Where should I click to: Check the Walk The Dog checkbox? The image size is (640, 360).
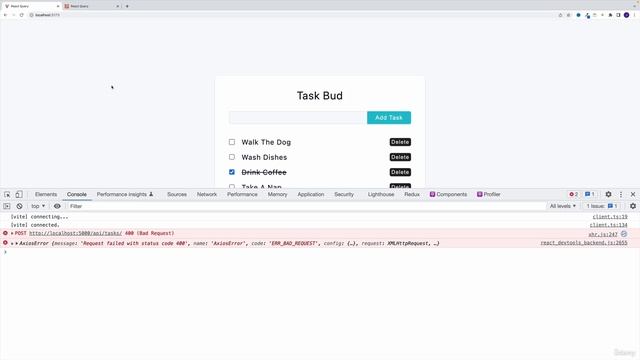[232, 142]
